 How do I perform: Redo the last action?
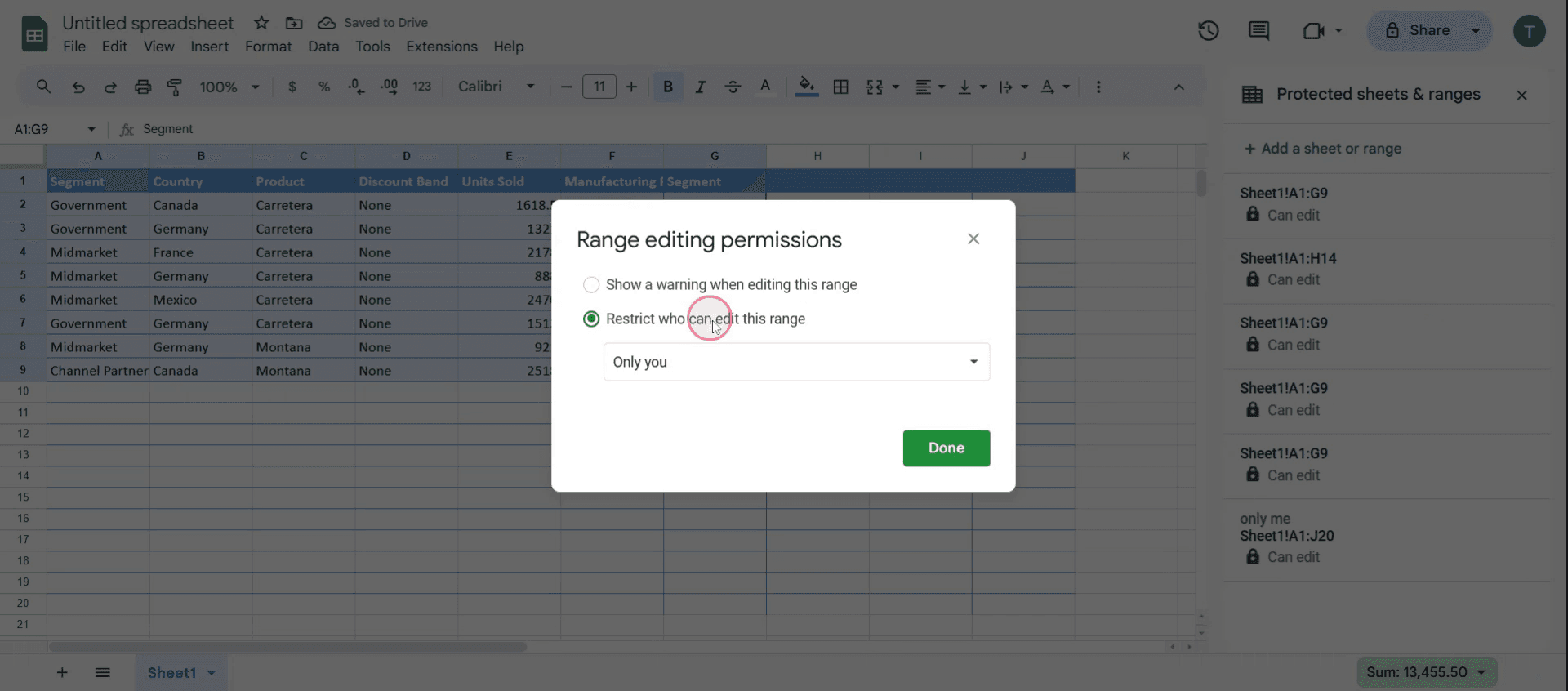(x=110, y=87)
